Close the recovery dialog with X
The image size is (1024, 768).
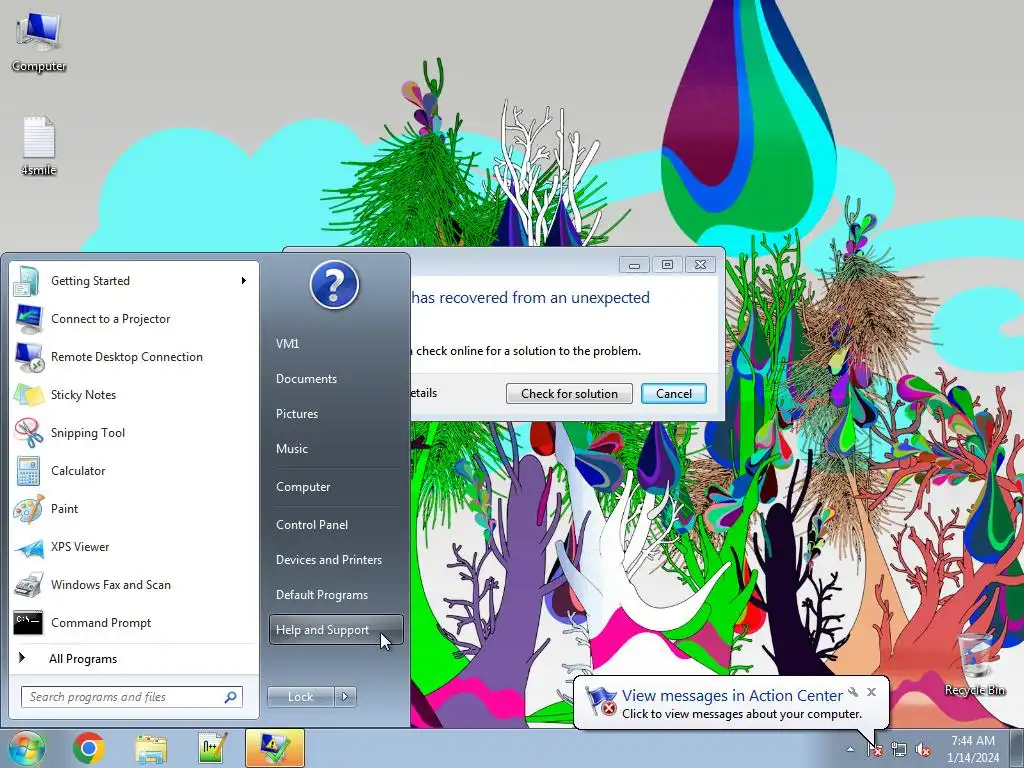[x=700, y=264]
